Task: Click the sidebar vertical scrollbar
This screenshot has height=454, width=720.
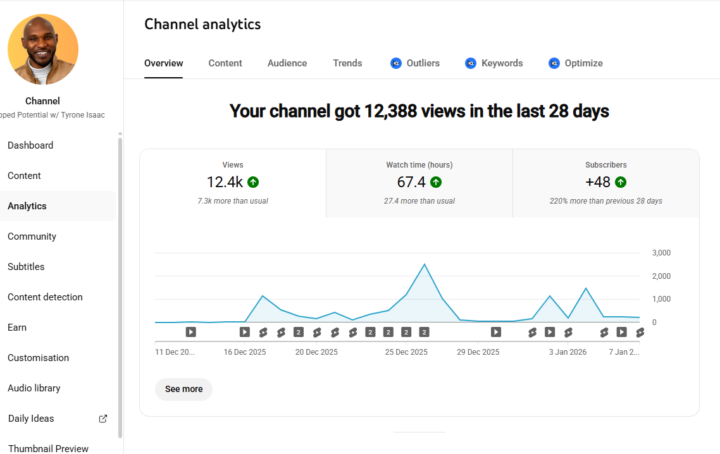Action: (120, 287)
